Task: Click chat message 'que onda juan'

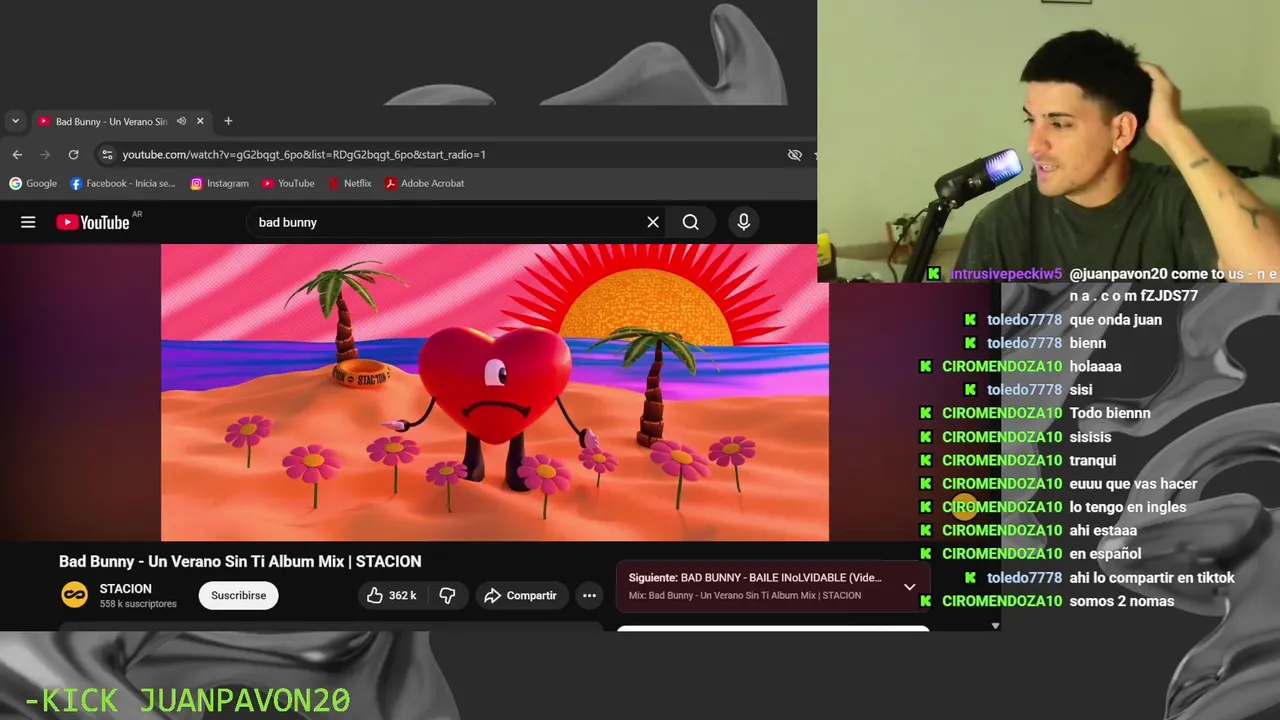Action: (x=1115, y=320)
